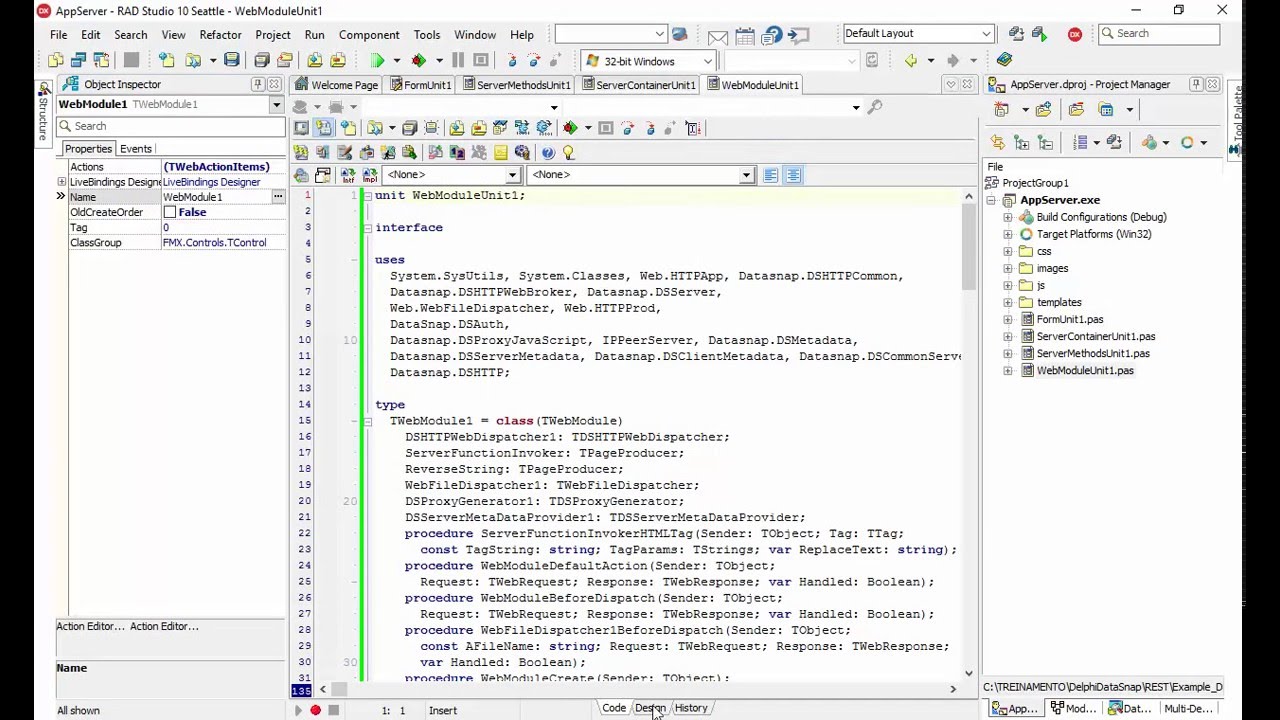1280x720 pixels.
Task: Switch to the Events tab
Action: click(136, 149)
